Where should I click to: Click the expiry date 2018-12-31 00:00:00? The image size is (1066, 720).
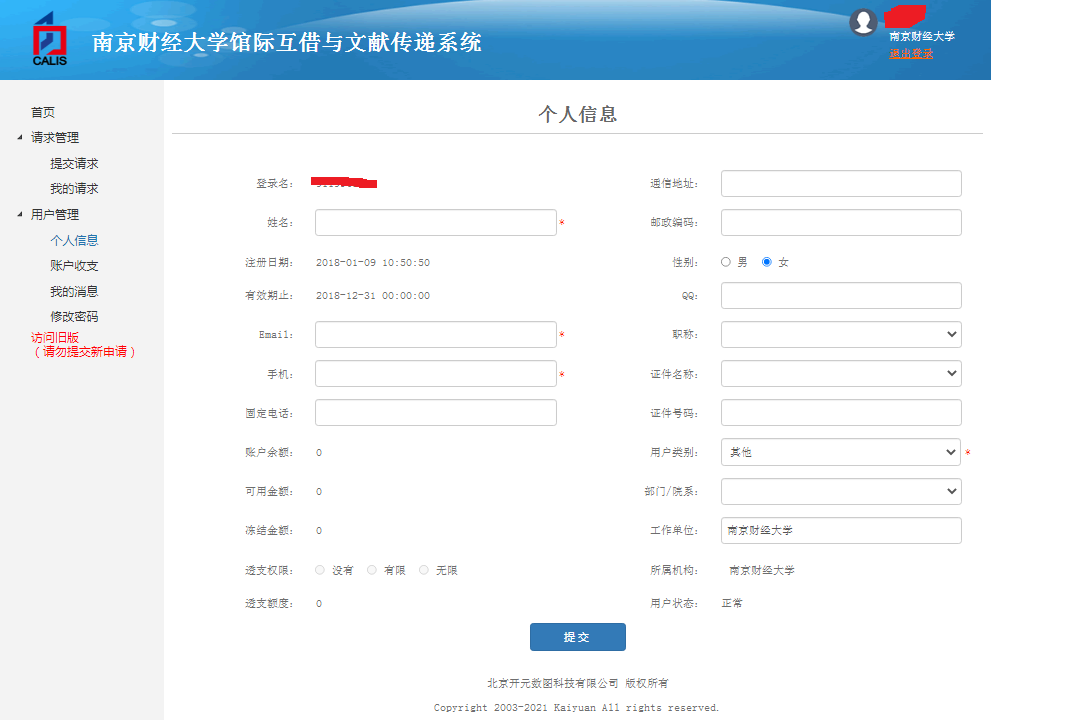pos(373,296)
